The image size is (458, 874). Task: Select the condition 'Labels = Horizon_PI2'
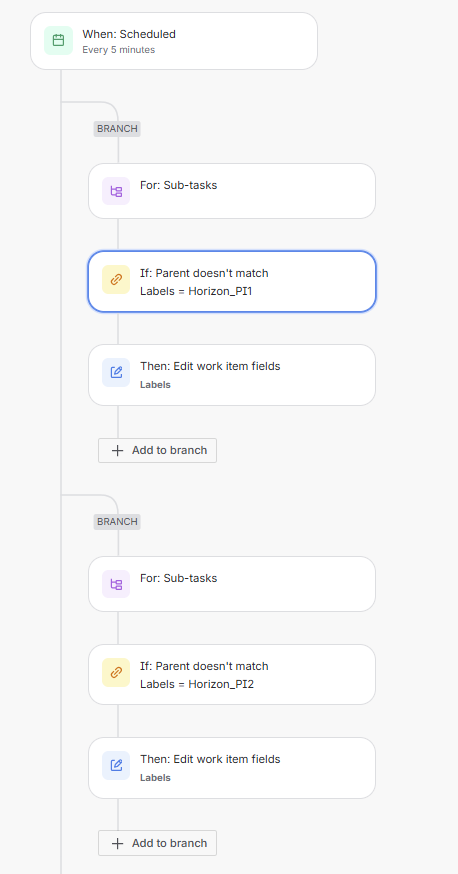tap(232, 674)
